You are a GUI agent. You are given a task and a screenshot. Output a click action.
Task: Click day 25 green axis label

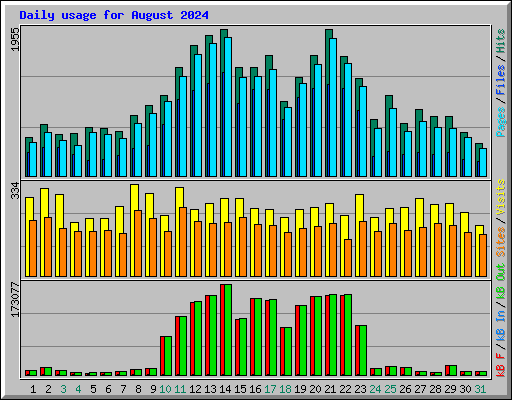pyautogui.click(x=390, y=389)
